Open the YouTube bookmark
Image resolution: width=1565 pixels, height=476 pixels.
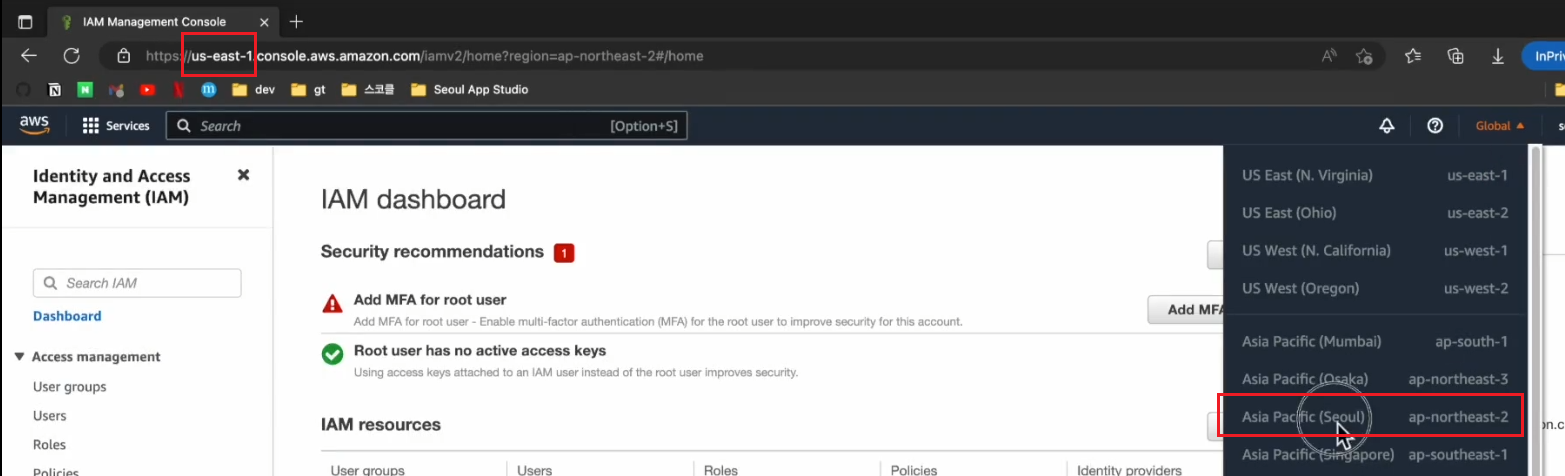click(147, 90)
